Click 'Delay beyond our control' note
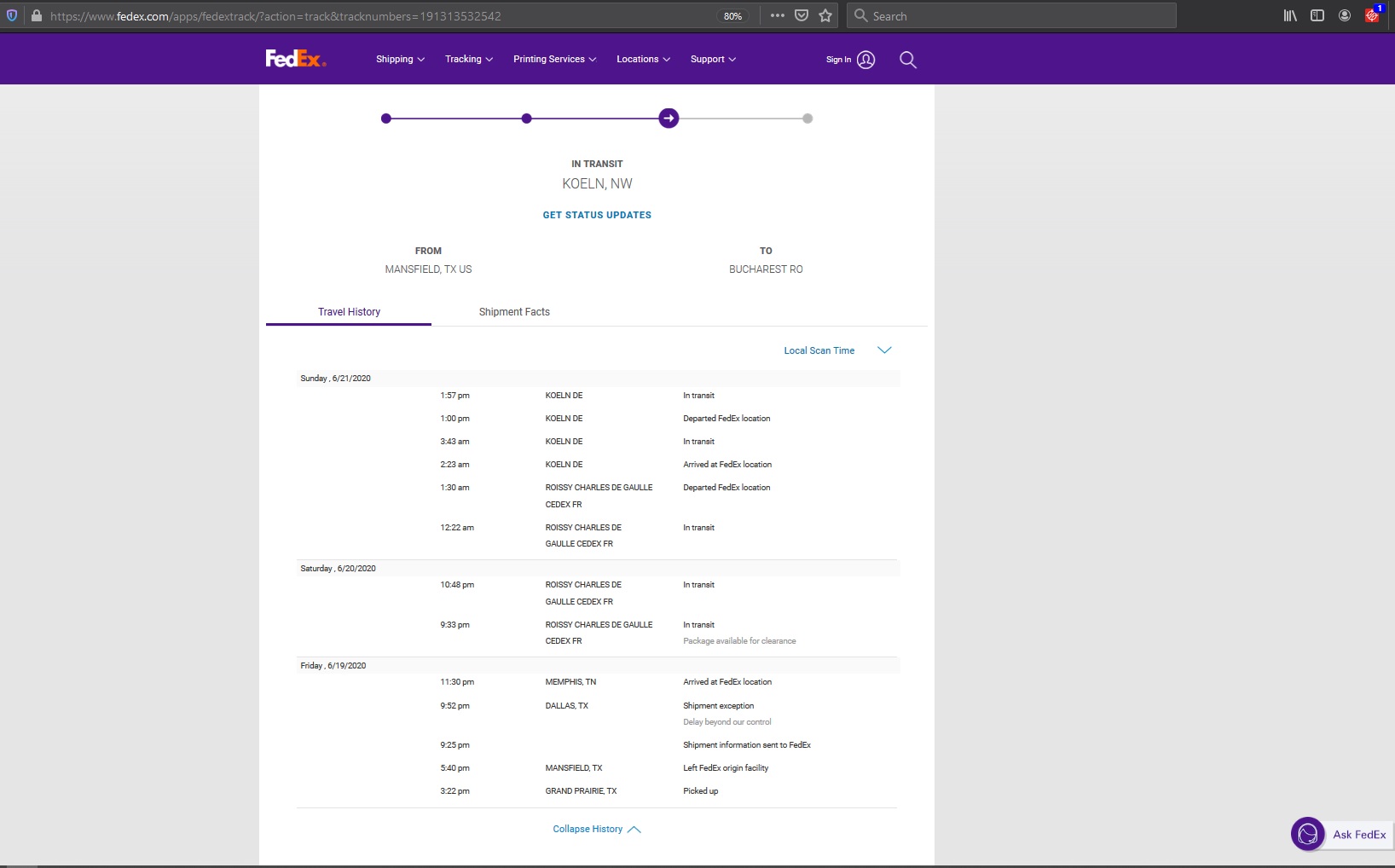 (726, 722)
